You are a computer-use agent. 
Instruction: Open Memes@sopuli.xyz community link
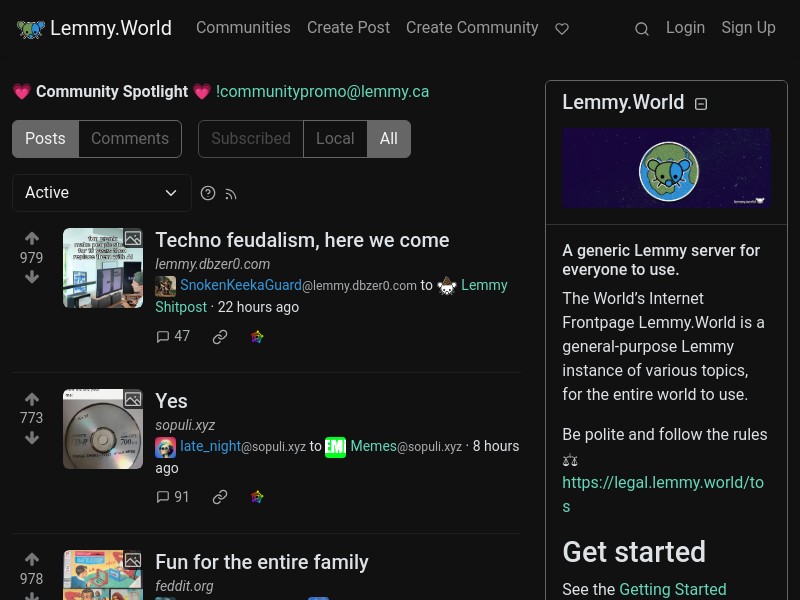(x=406, y=446)
